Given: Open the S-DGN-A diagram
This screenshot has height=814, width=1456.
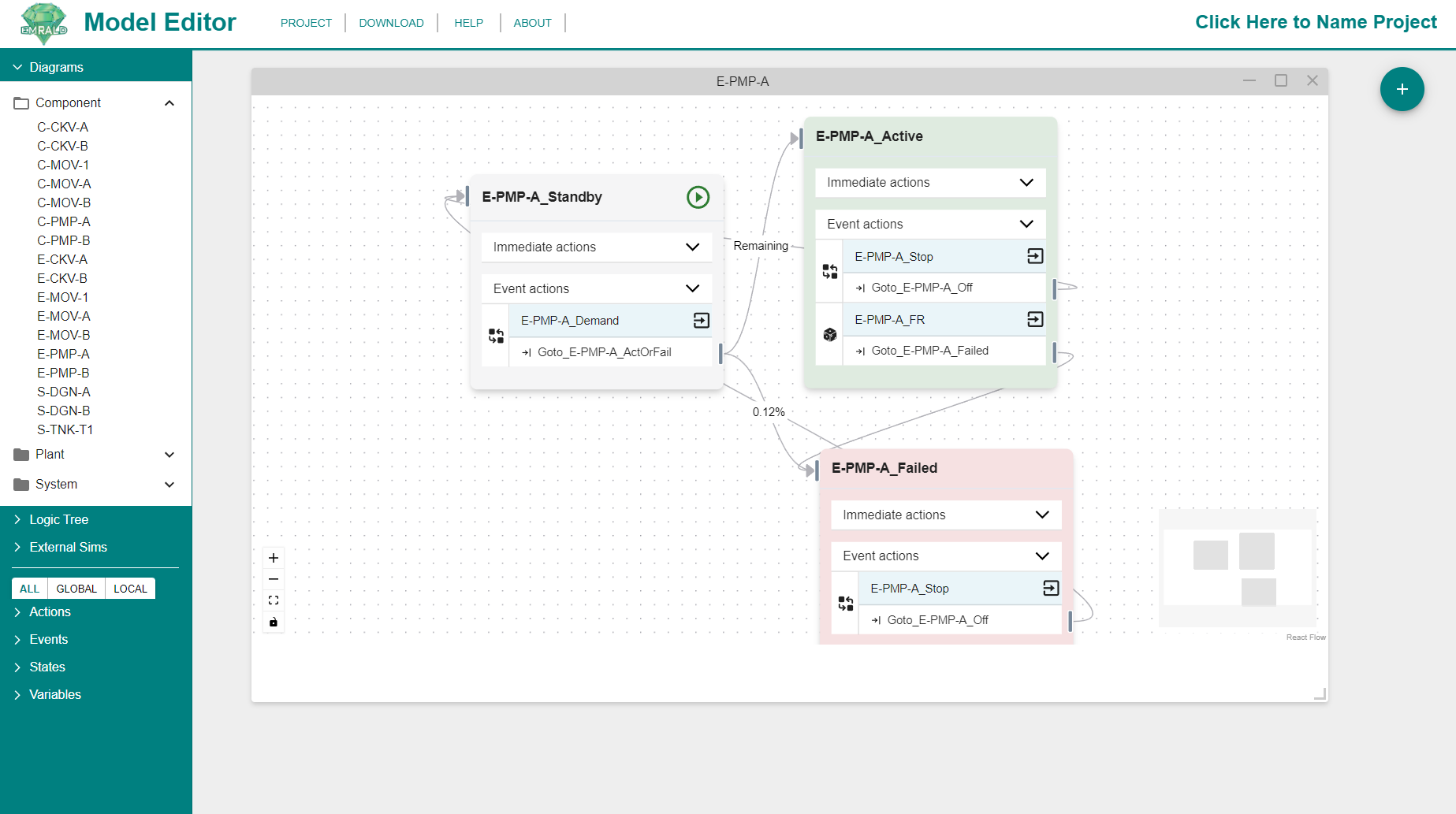Looking at the screenshot, I should (x=63, y=392).
